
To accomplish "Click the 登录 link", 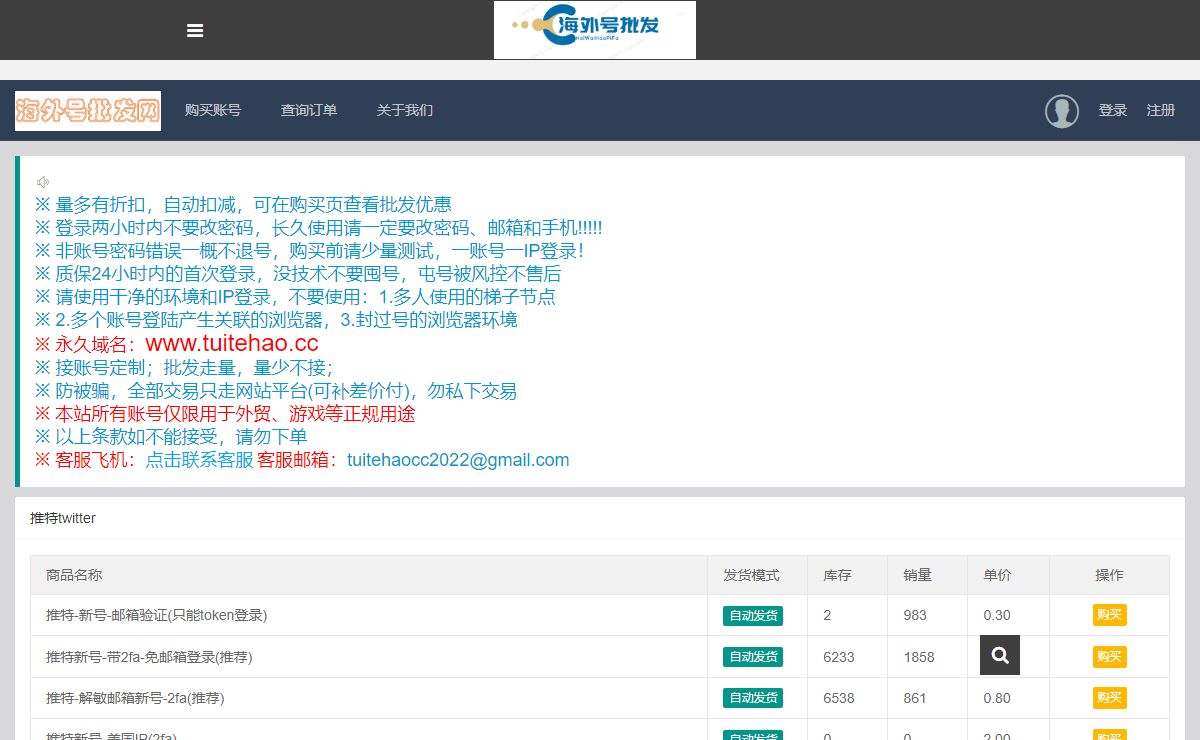I will click(1113, 110).
